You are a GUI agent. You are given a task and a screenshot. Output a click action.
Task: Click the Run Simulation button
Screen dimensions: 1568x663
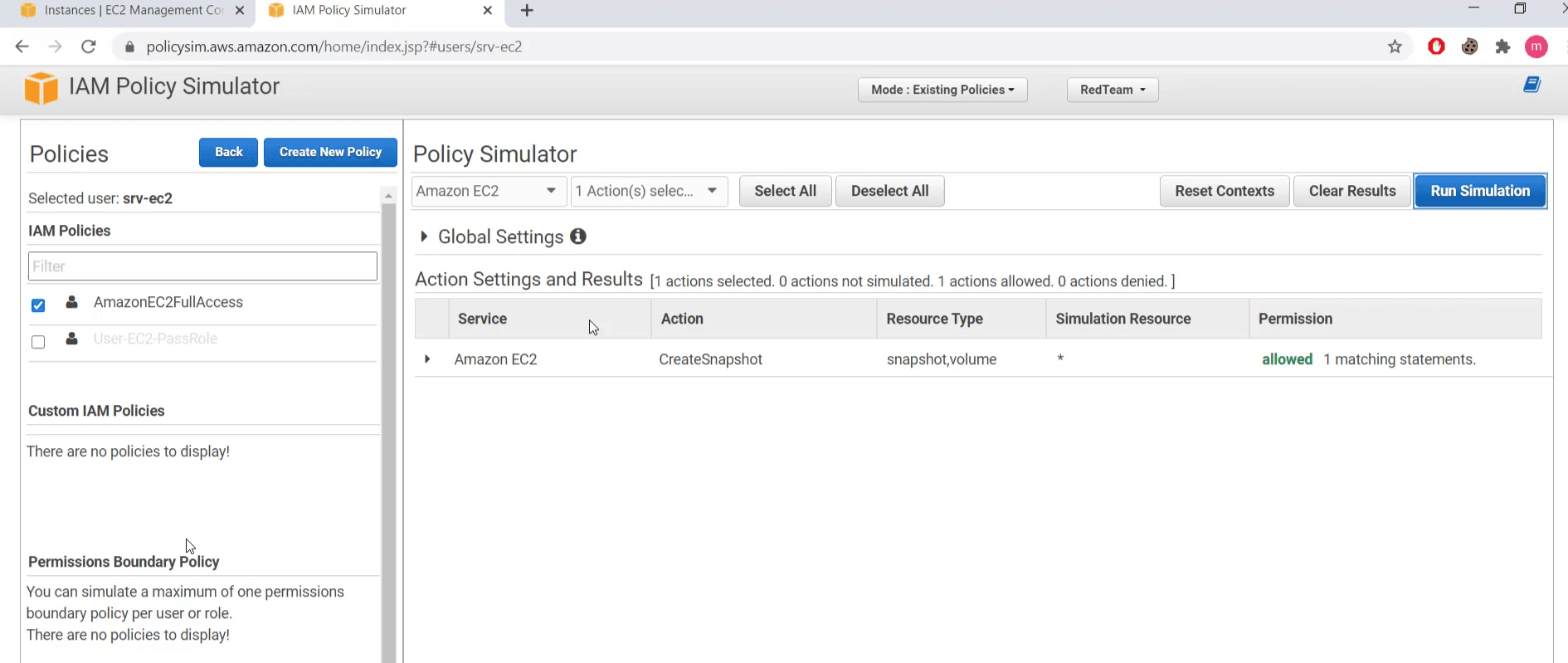click(x=1480, y=191)
